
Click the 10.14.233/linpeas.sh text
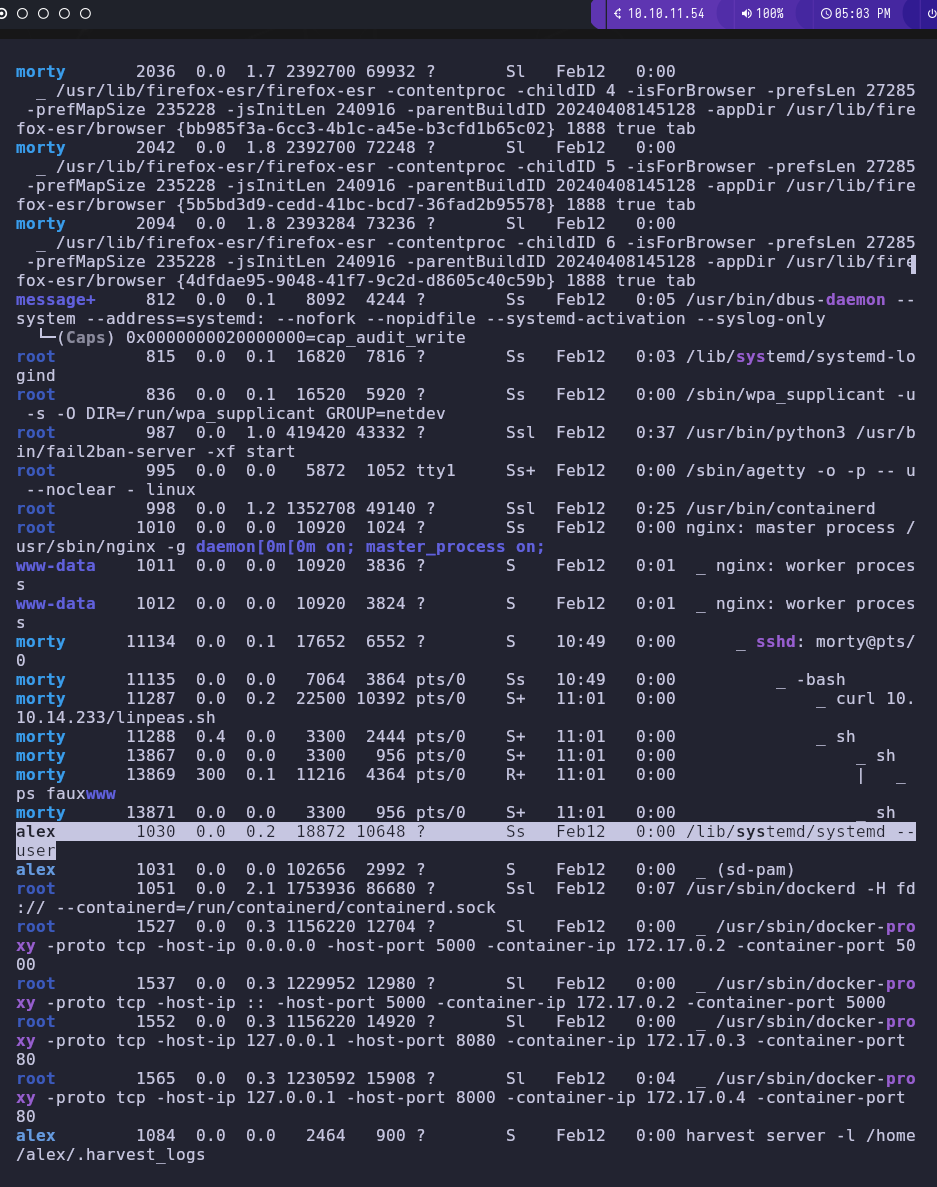tap(116, 718)
